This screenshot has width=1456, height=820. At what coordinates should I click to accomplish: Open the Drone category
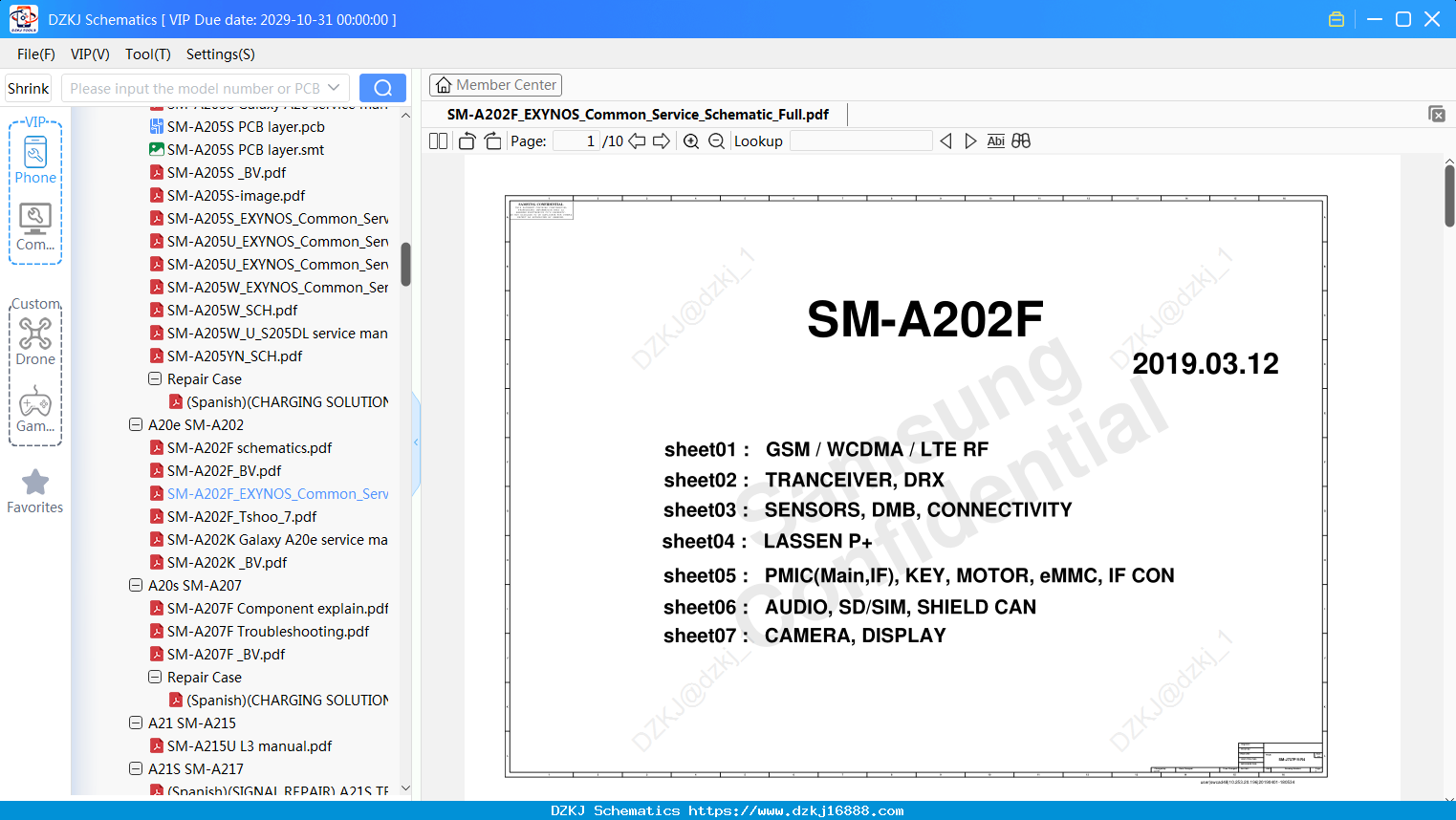[35, 341]
